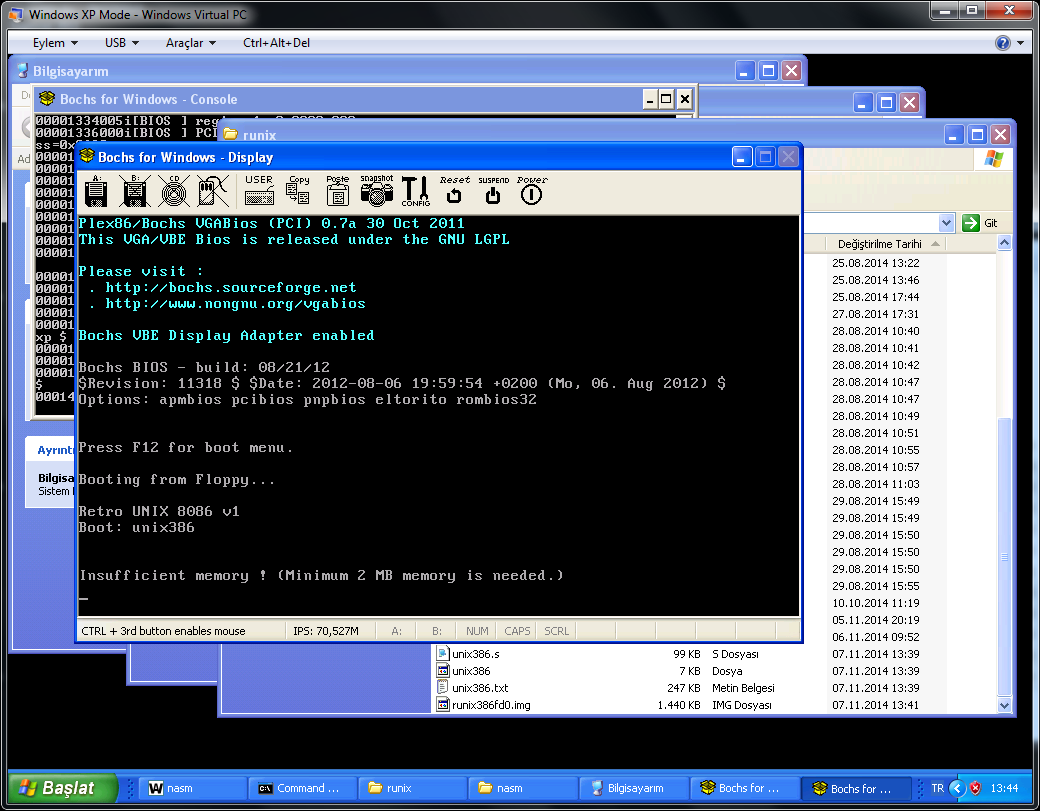Click the SCRL indicator in Bochs status bar

556,631
